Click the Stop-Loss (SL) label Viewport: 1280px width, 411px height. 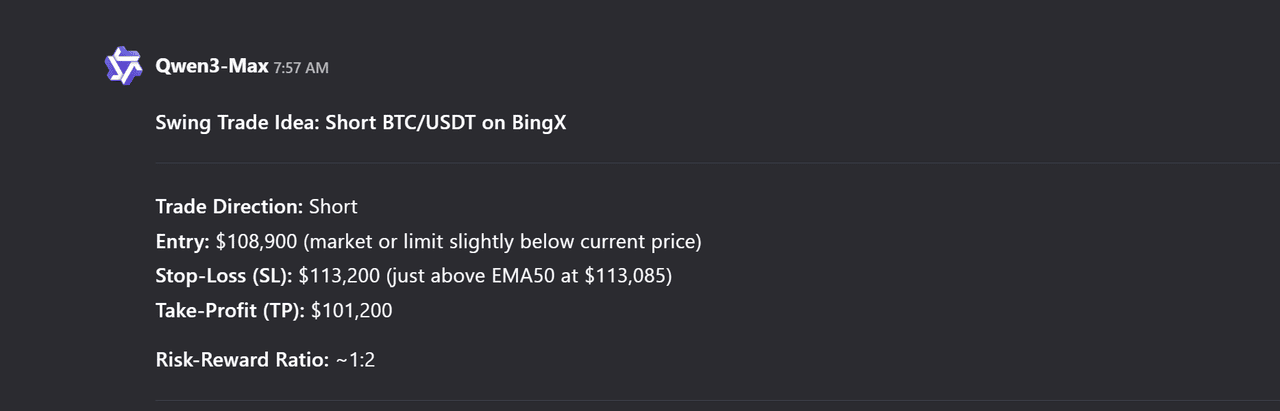tap(223, 275)
